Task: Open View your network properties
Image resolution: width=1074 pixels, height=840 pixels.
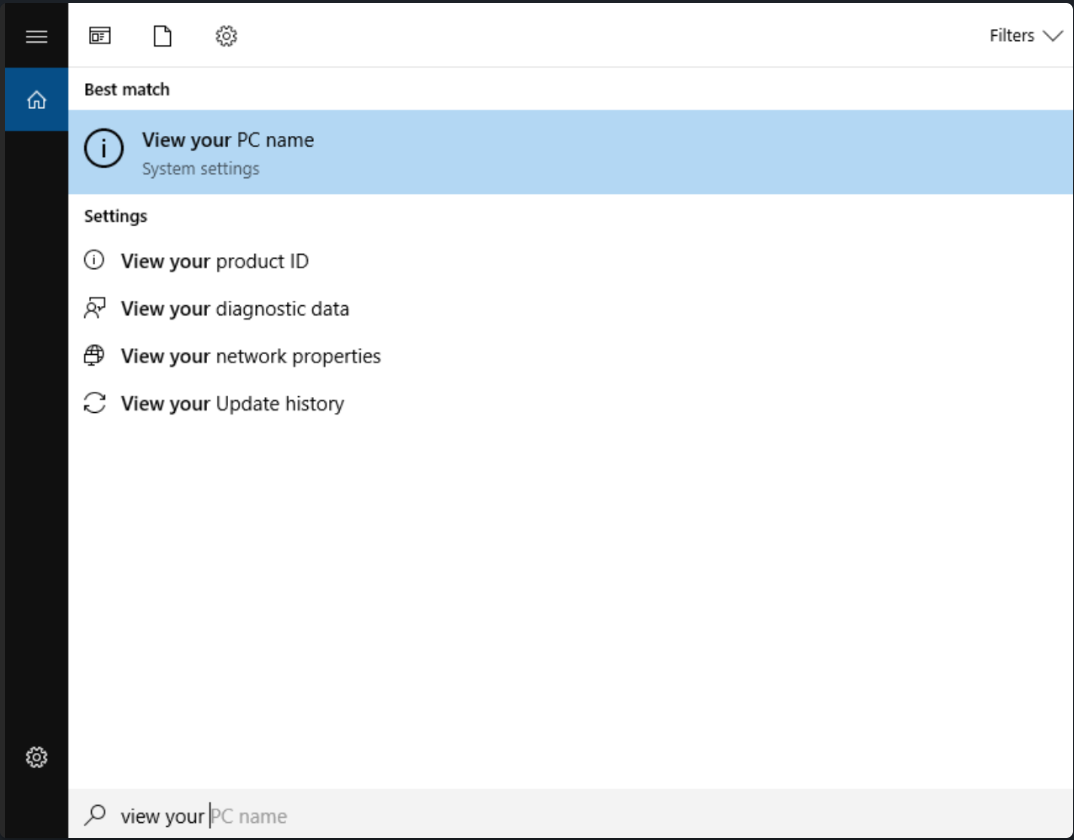Action: 251,356
